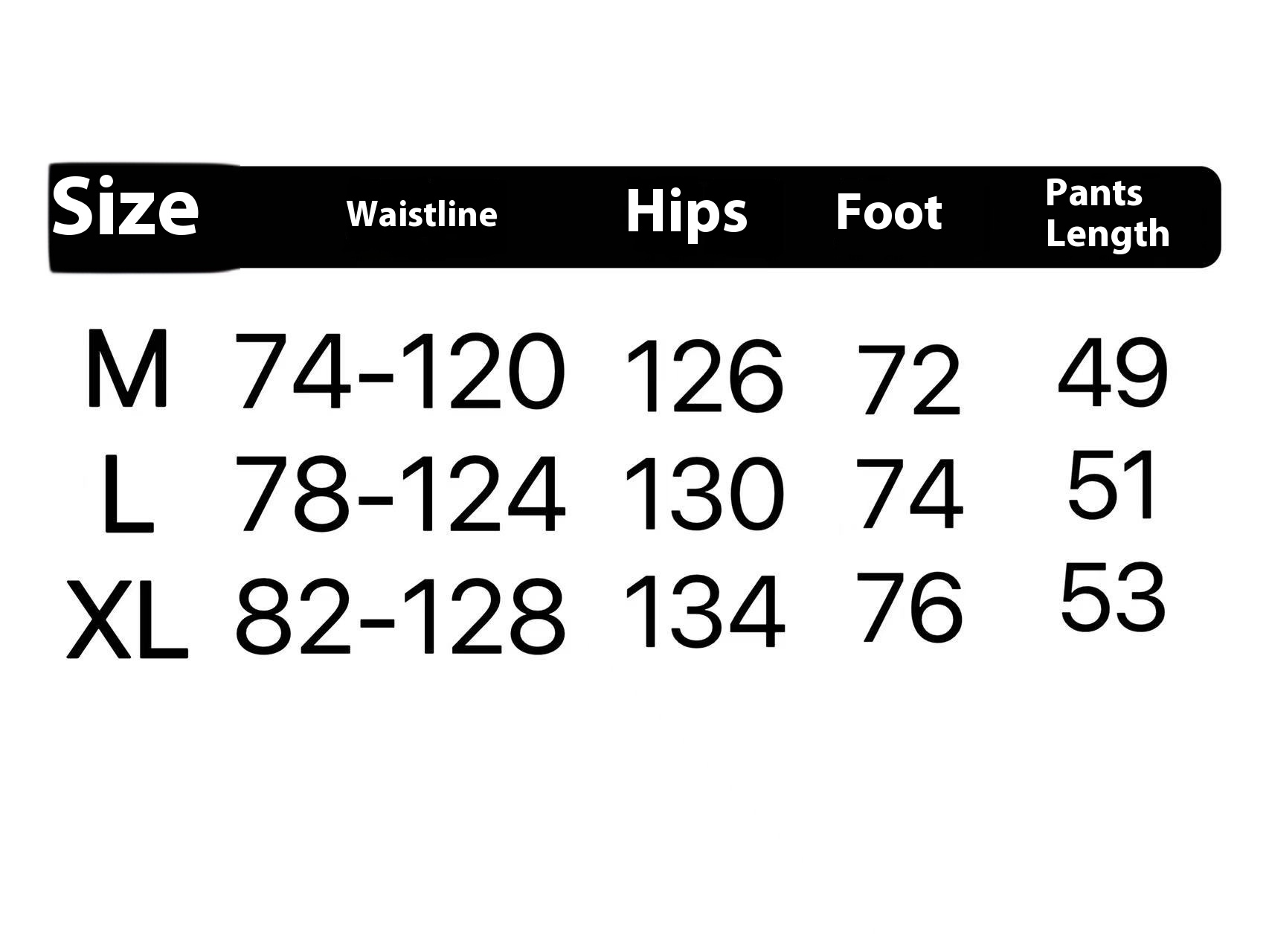Click the 74-120 waistline value

click(399, 371)
